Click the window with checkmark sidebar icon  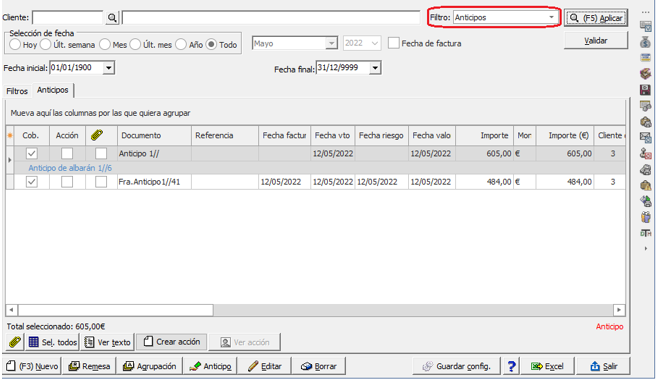645,26
